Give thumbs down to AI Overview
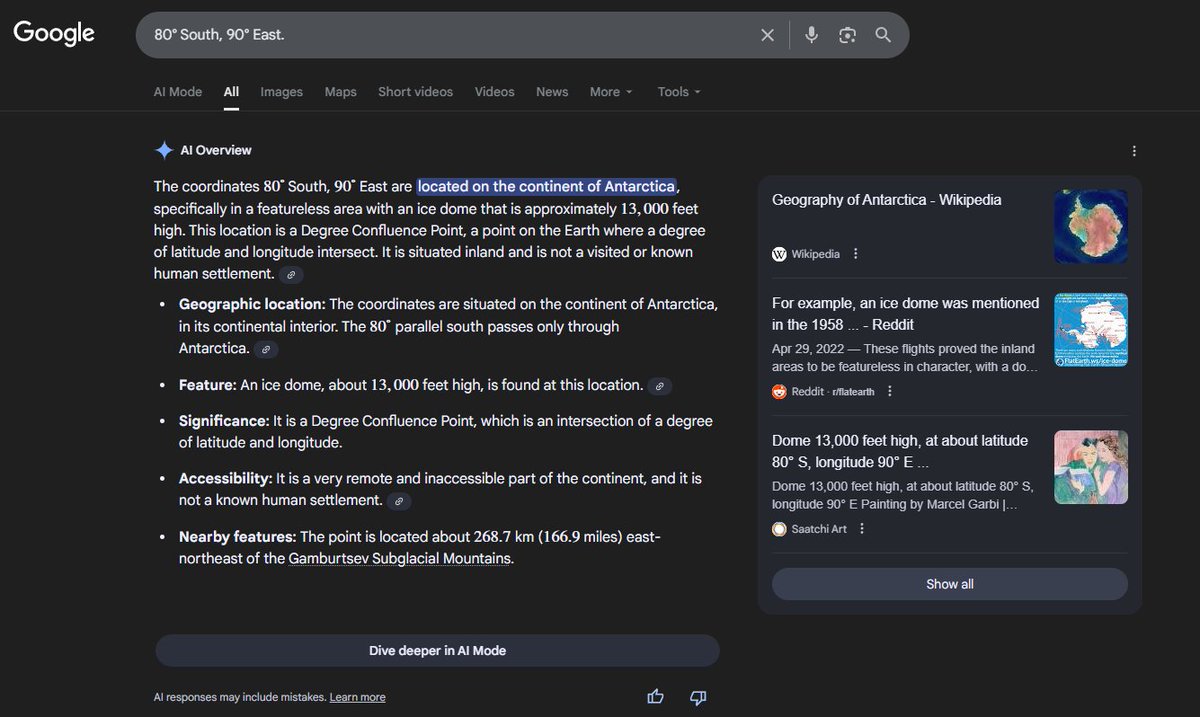Image resolution: width=1200 pixels, height=717 pixels. [x=699, y=697]
